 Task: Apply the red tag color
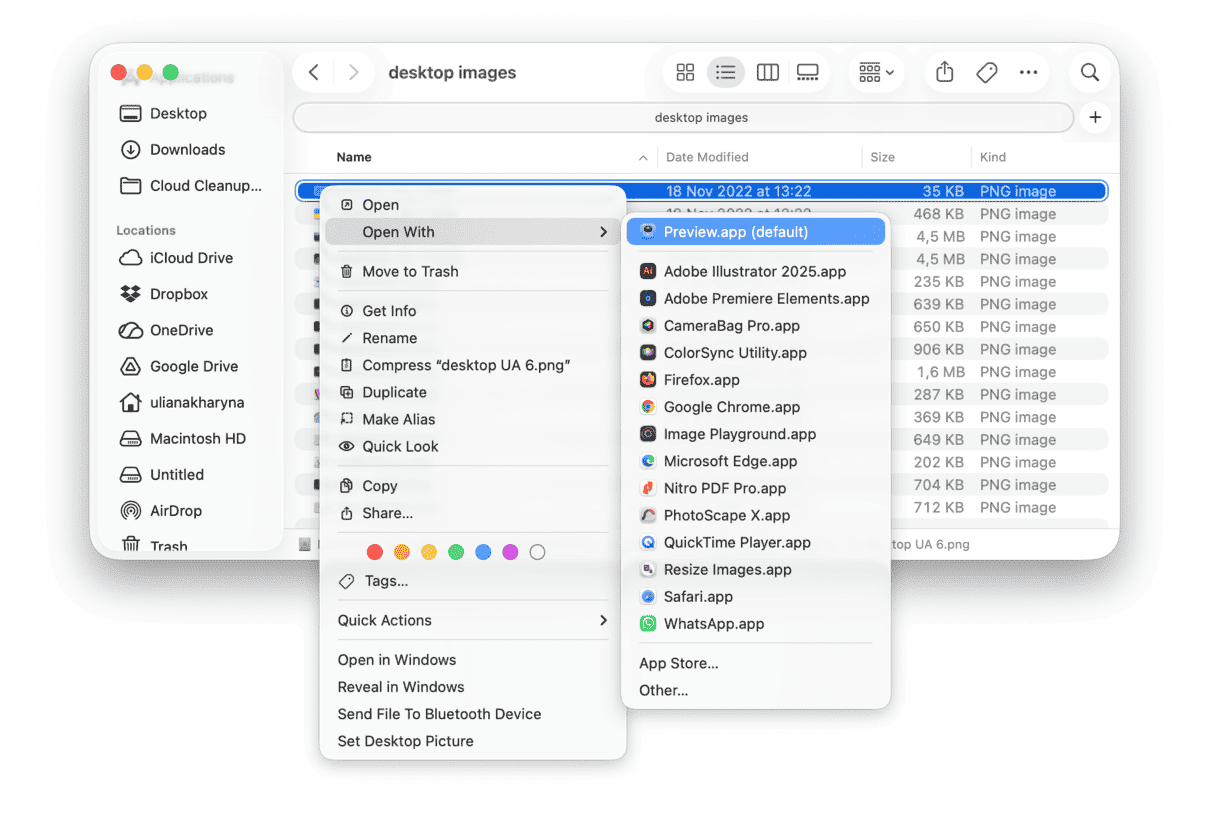(375, 552)
